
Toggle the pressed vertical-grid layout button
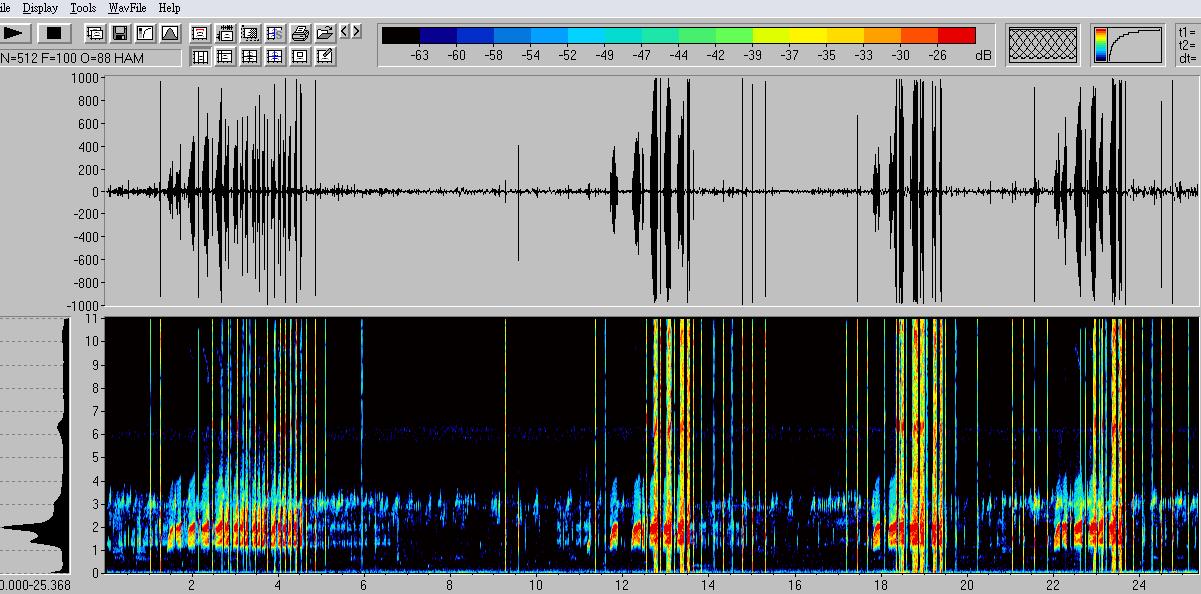tap(200, 57)
